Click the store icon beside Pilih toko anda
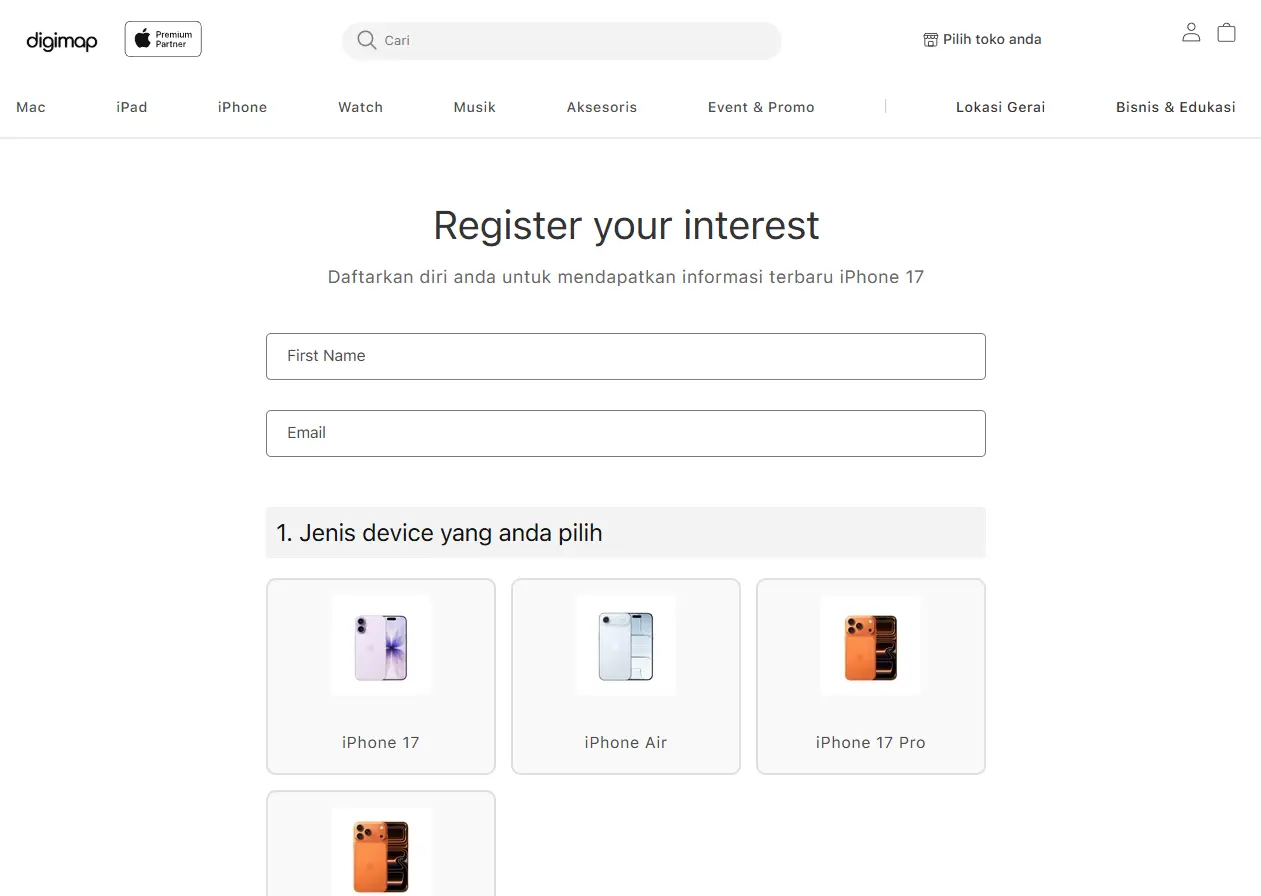 tap(930, 40)
